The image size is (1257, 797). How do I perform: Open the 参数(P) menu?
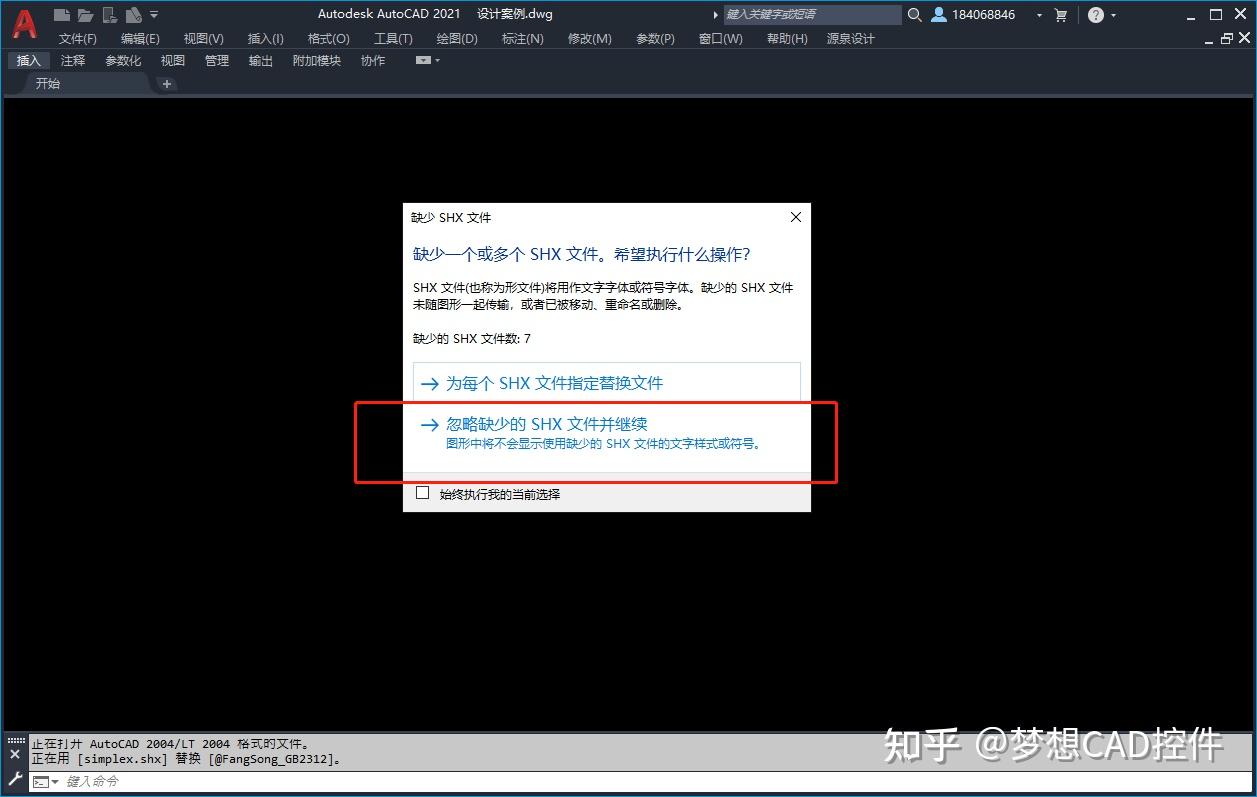[x=655, y=39]
